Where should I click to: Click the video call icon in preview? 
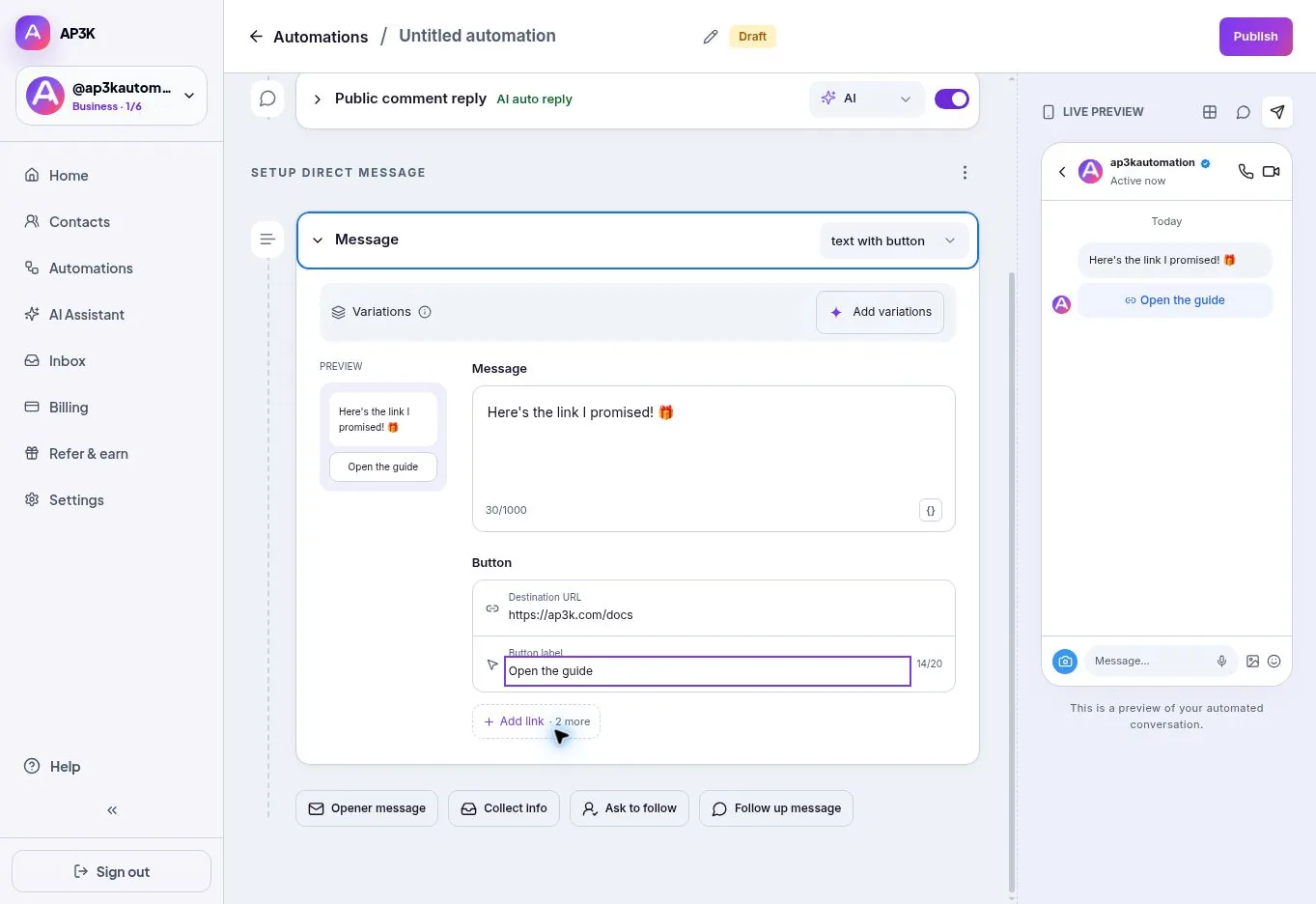tap(1272, 172)
